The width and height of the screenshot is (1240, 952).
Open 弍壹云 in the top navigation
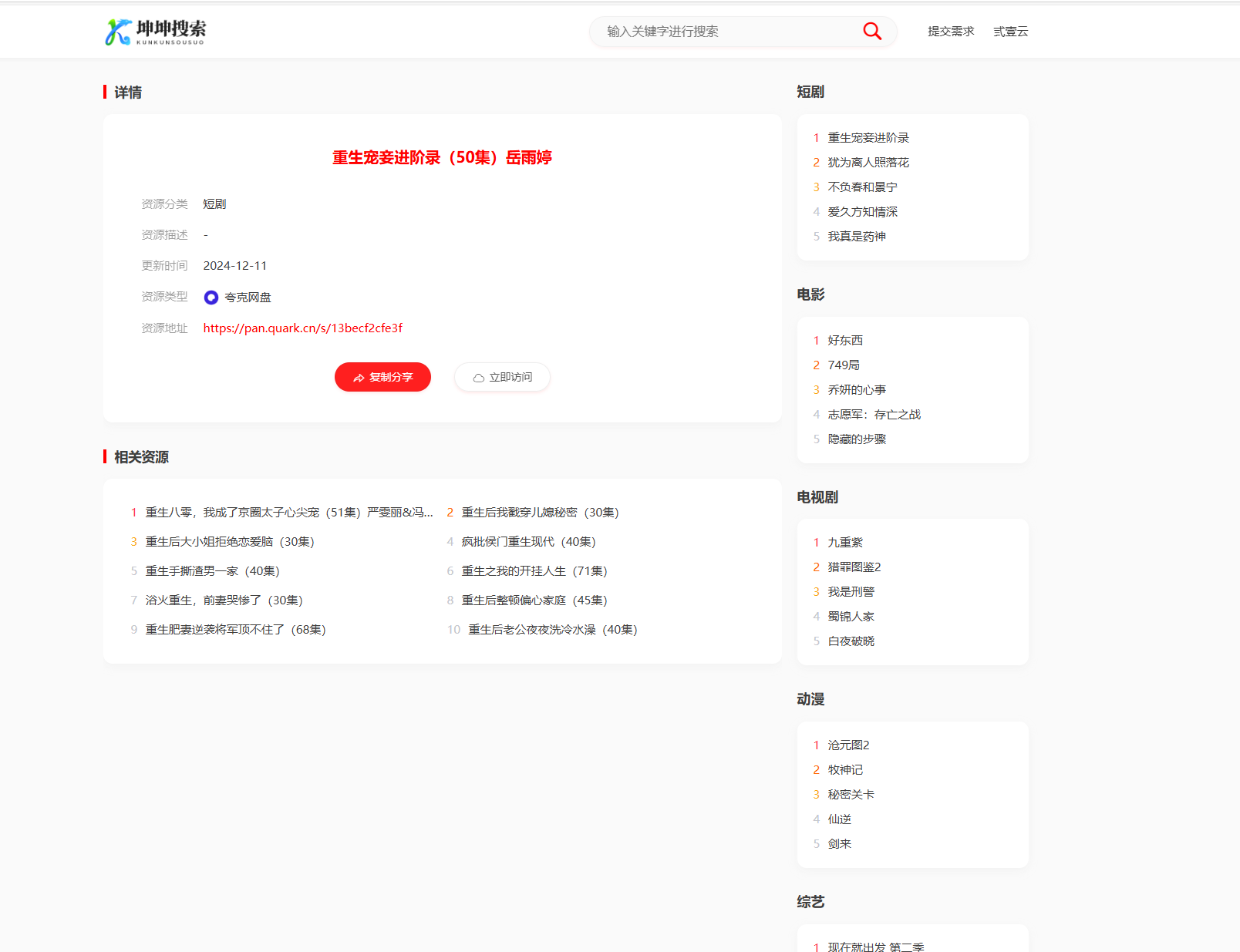pyautogui.click(x=1011, y=32)
